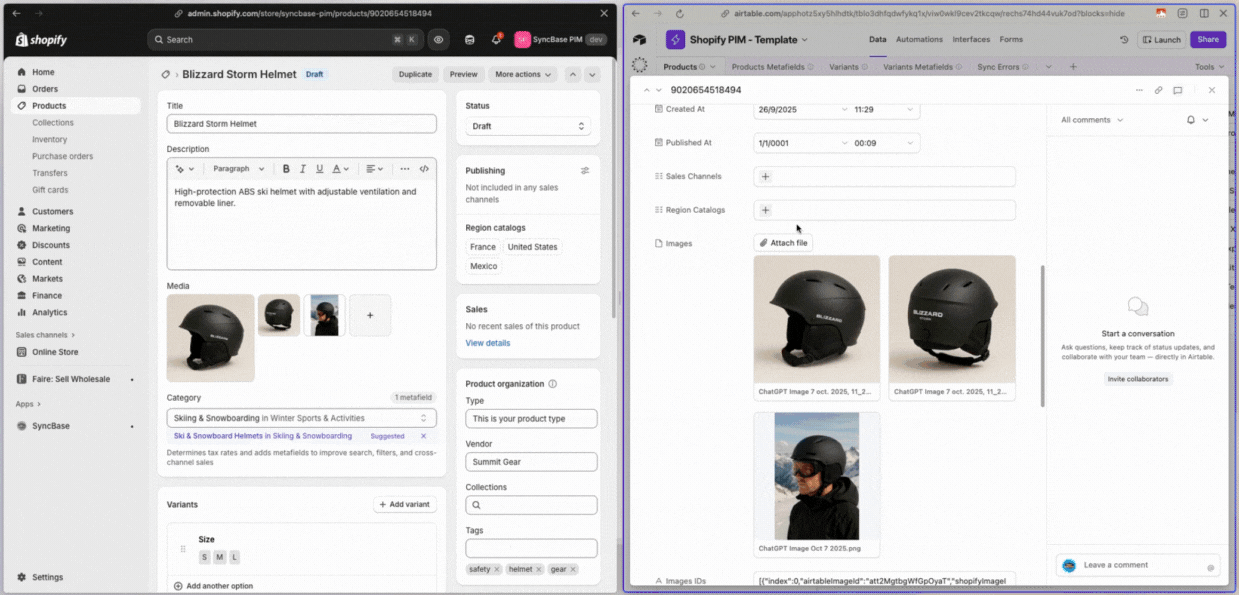Screen dimensions: 1239x595
Task: Click the Shopify notifications bell icon
Action: [497, 40]
